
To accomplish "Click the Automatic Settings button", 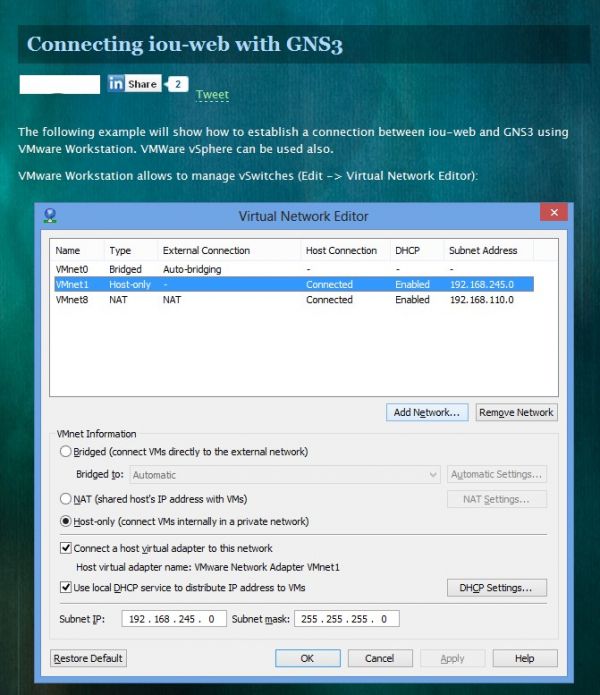I will tap(496, 474).
